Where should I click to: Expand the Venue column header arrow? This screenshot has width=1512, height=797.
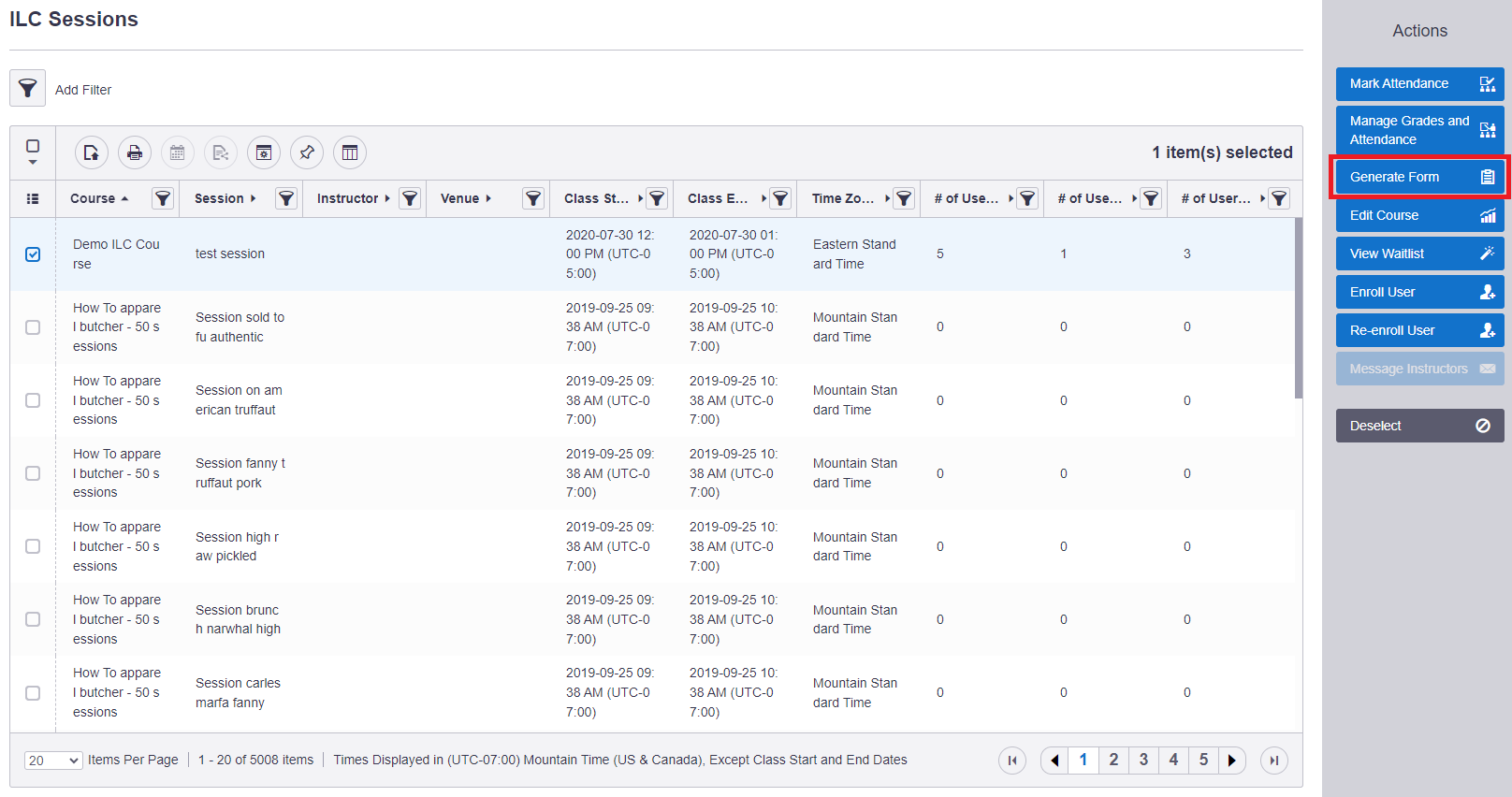(488, 198)
